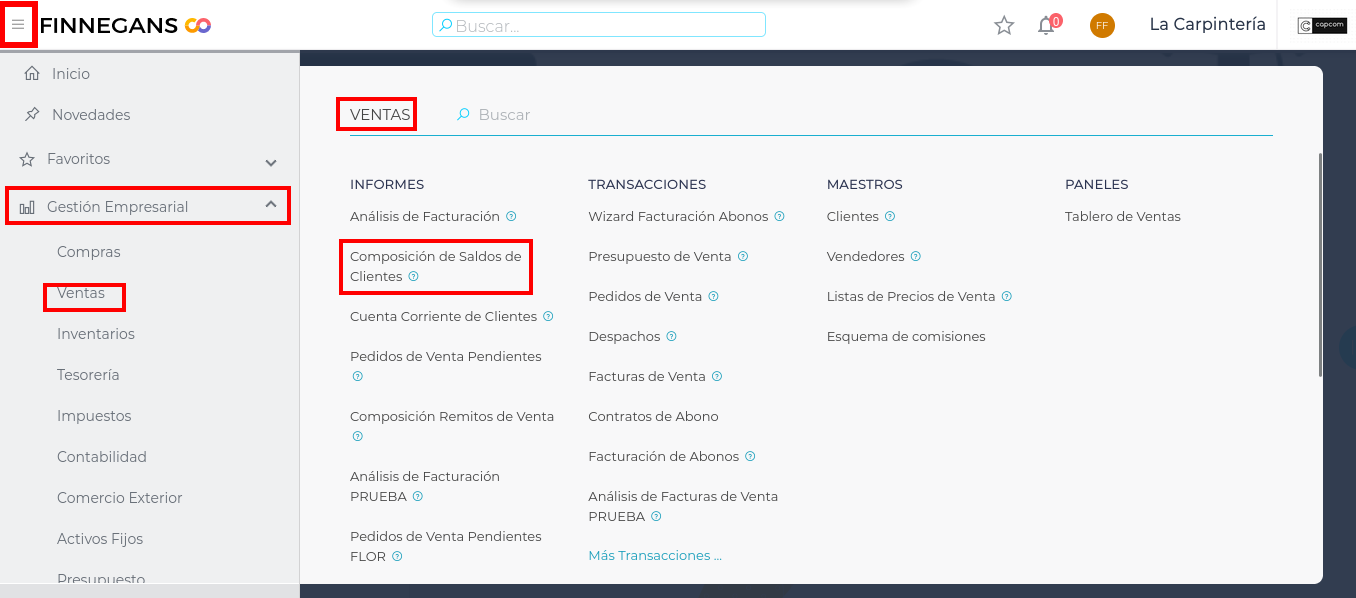Open Composición de Saldos de Clientes report

[436, 266]
